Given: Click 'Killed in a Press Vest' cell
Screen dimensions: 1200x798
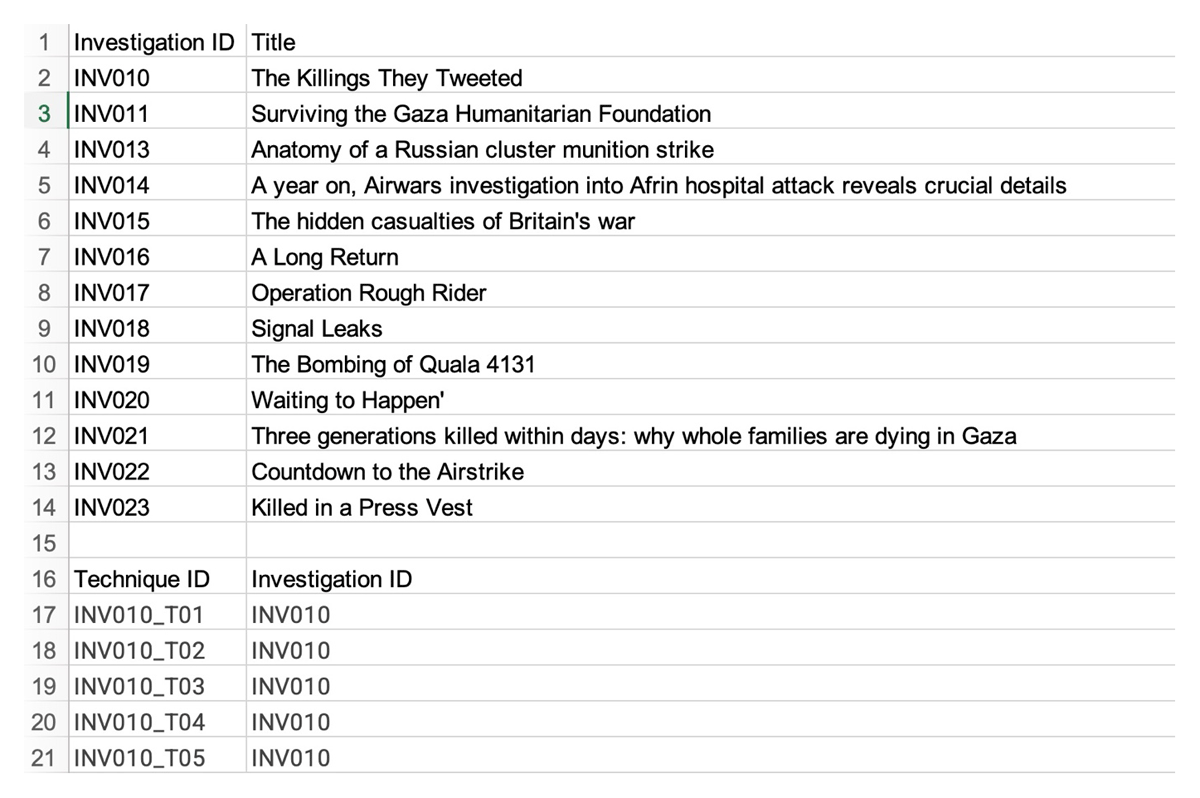Looking at the screenshot, I should coord(711,508).
